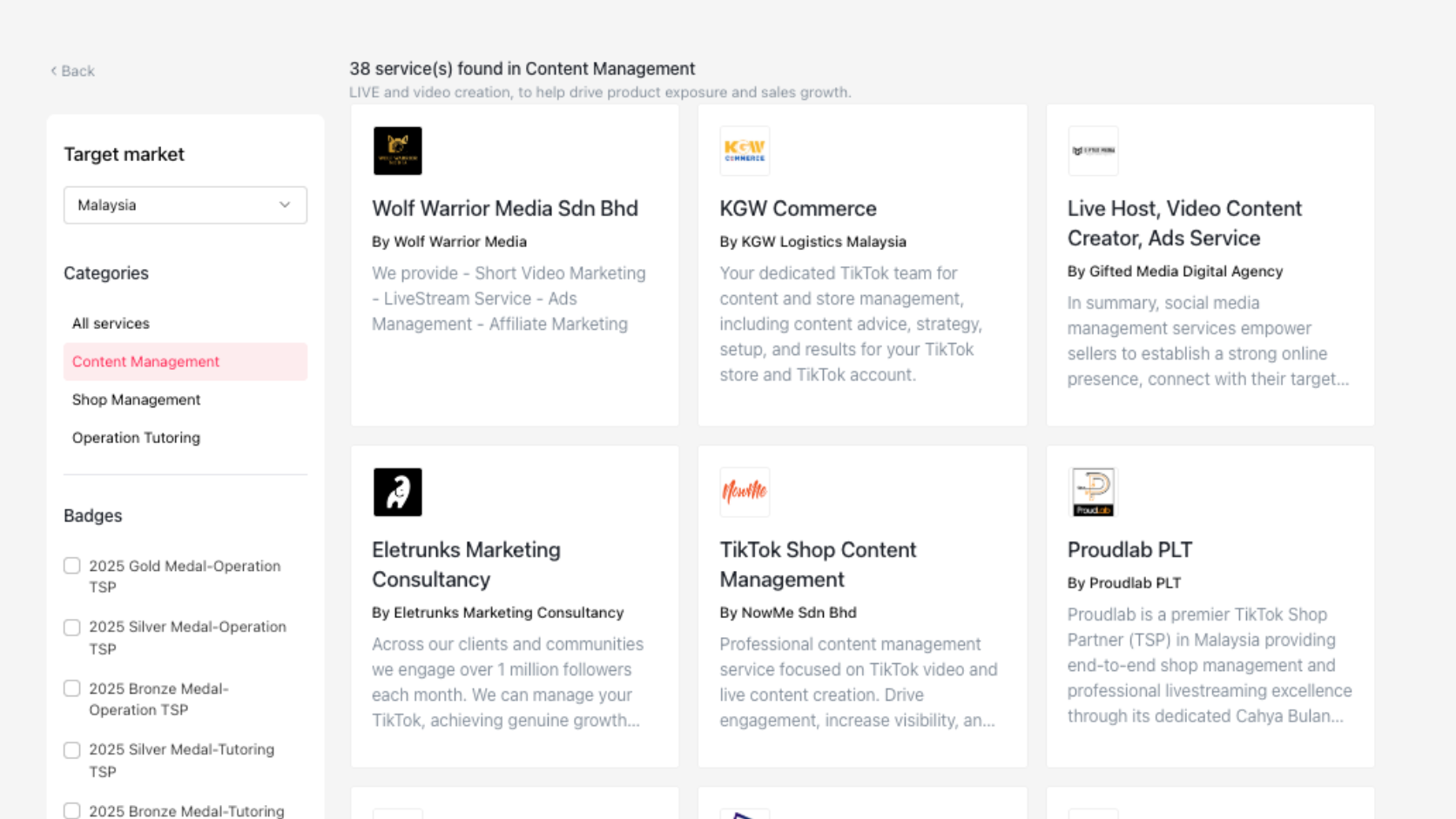Click 'By KGW Logistics Malaysia' text
1456x819 pixels.
812,241
